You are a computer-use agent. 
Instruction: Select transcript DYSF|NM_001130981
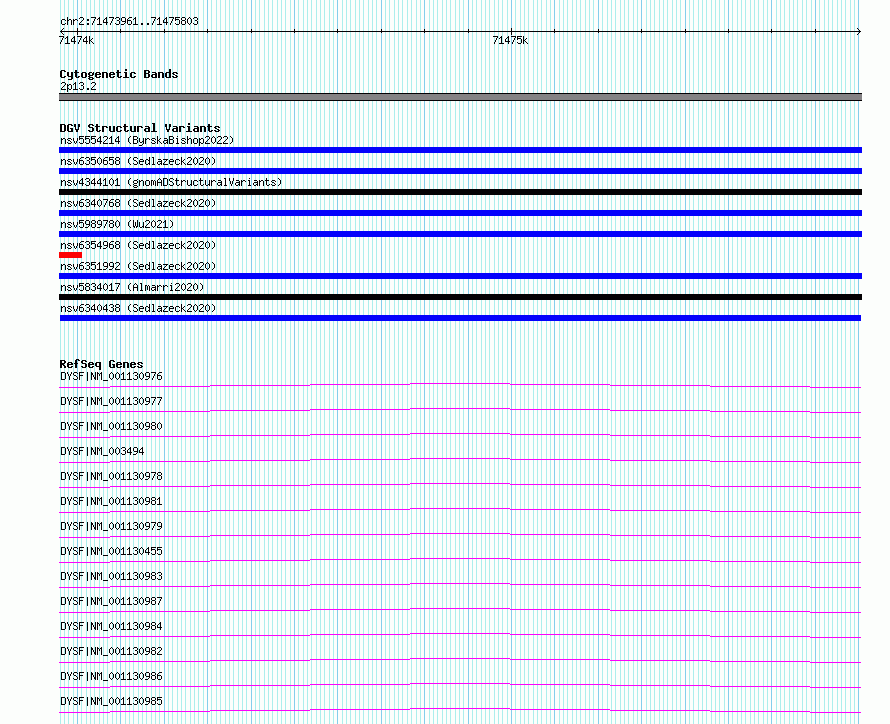pyautogui.click(x=111, y=501)
